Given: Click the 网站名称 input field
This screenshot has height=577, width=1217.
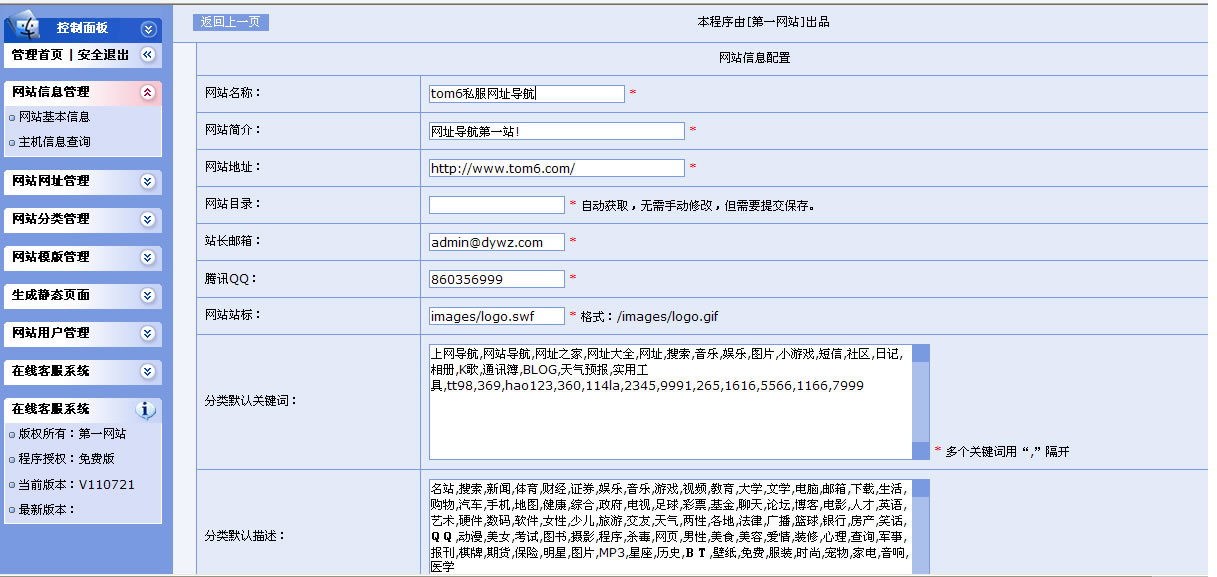Looking at the screenshot, I should coord(526,94).
